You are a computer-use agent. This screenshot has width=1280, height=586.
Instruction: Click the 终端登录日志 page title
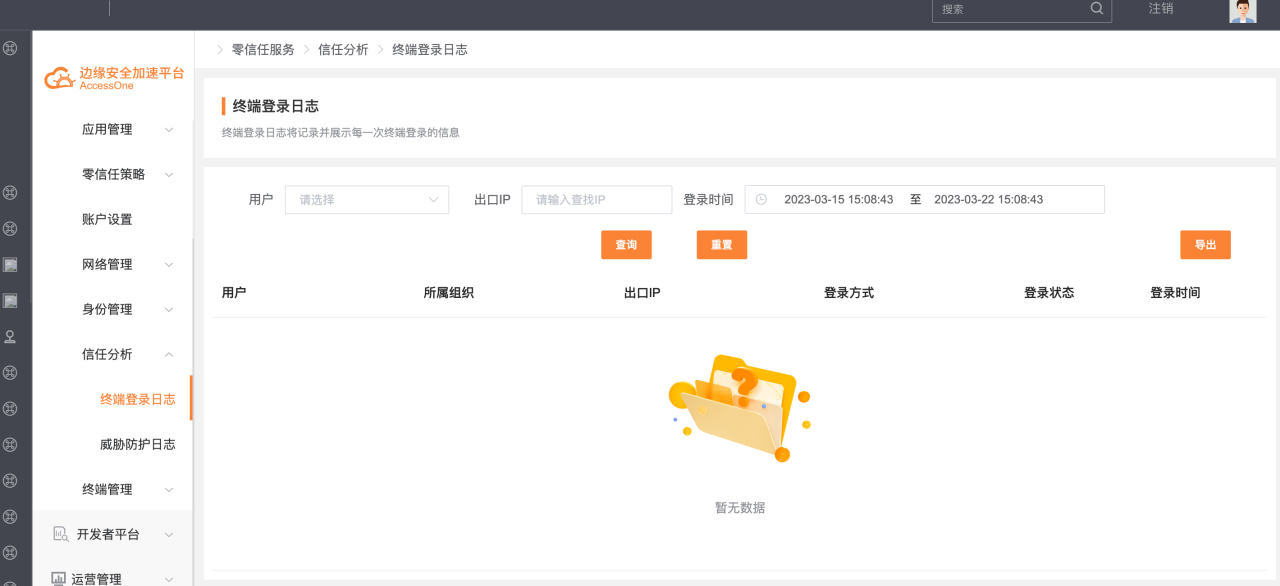(x=276, y=106)
